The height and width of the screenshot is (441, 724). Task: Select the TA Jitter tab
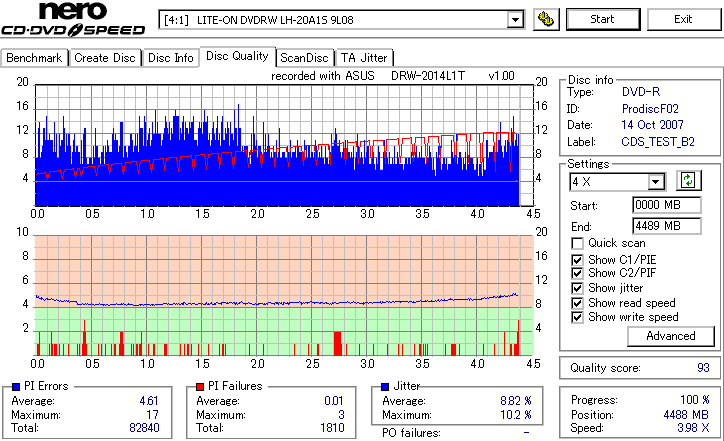364,58
